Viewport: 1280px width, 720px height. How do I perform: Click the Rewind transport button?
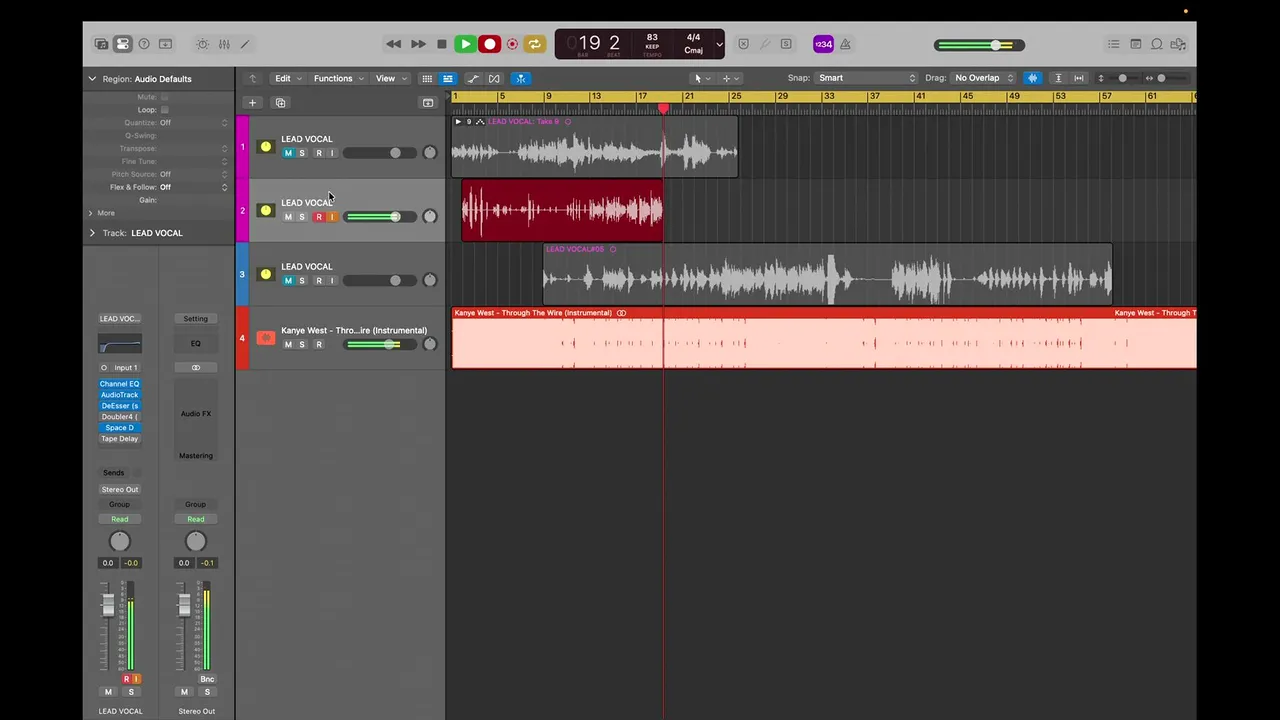coord(394,44)
